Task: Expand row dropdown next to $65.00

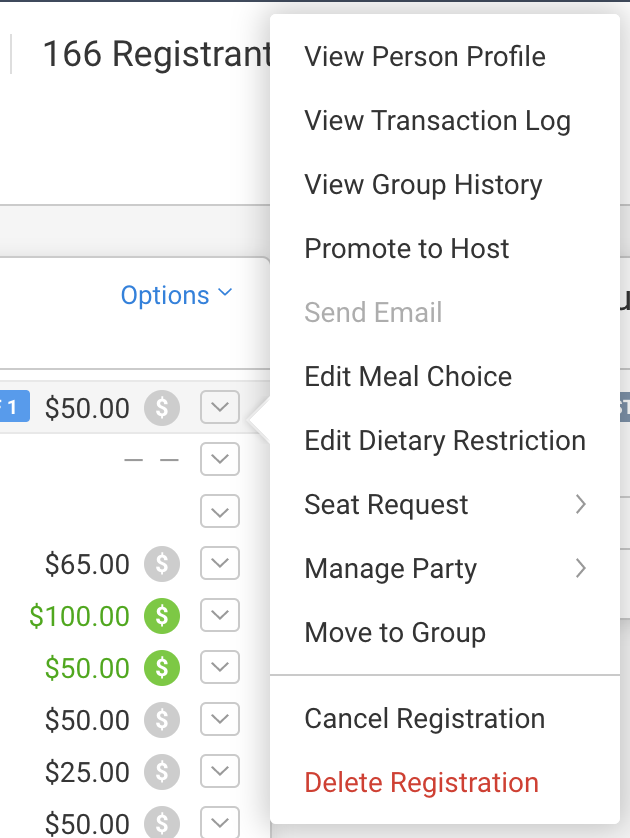Action: [x=220, y=564]
